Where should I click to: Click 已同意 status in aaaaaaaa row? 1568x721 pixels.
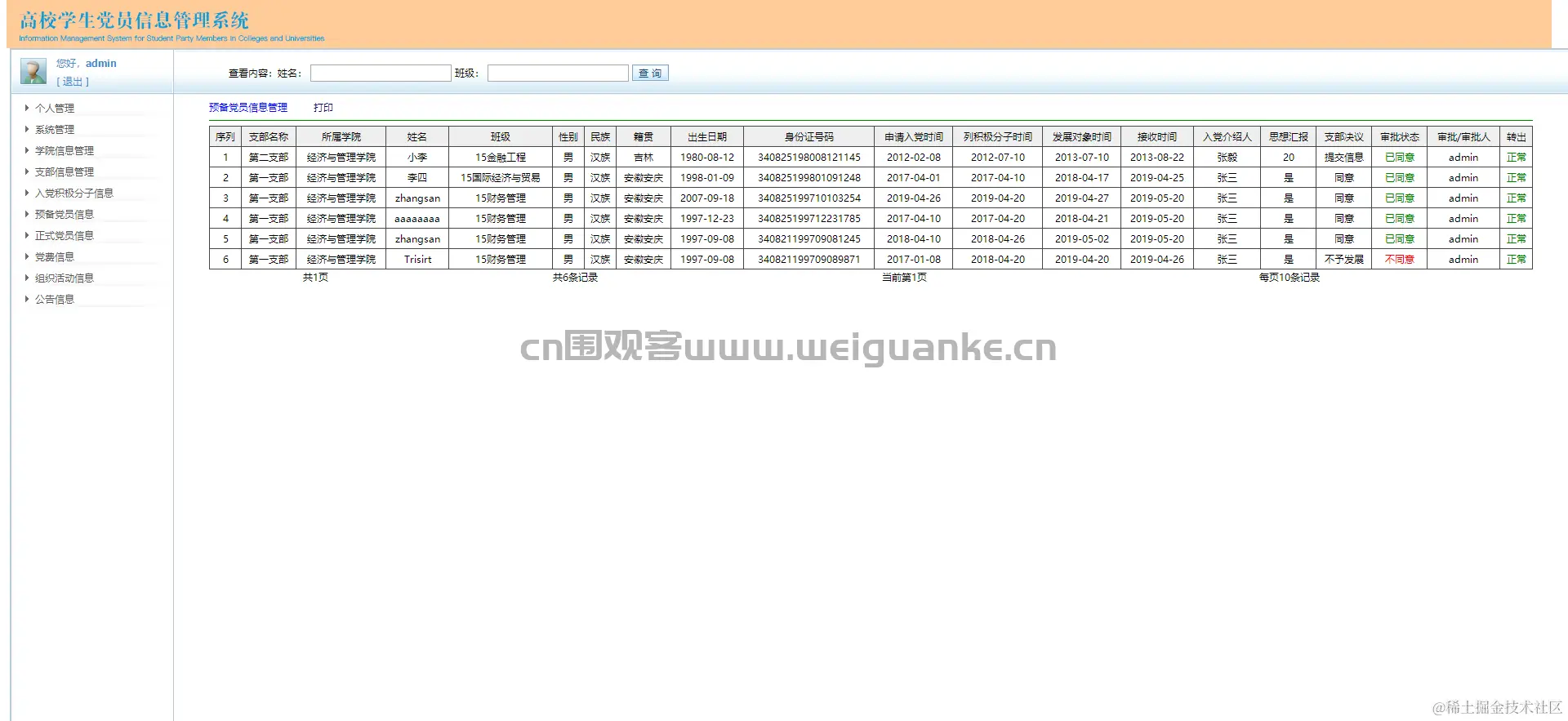pyautogui.click(x=1400, y=219)
